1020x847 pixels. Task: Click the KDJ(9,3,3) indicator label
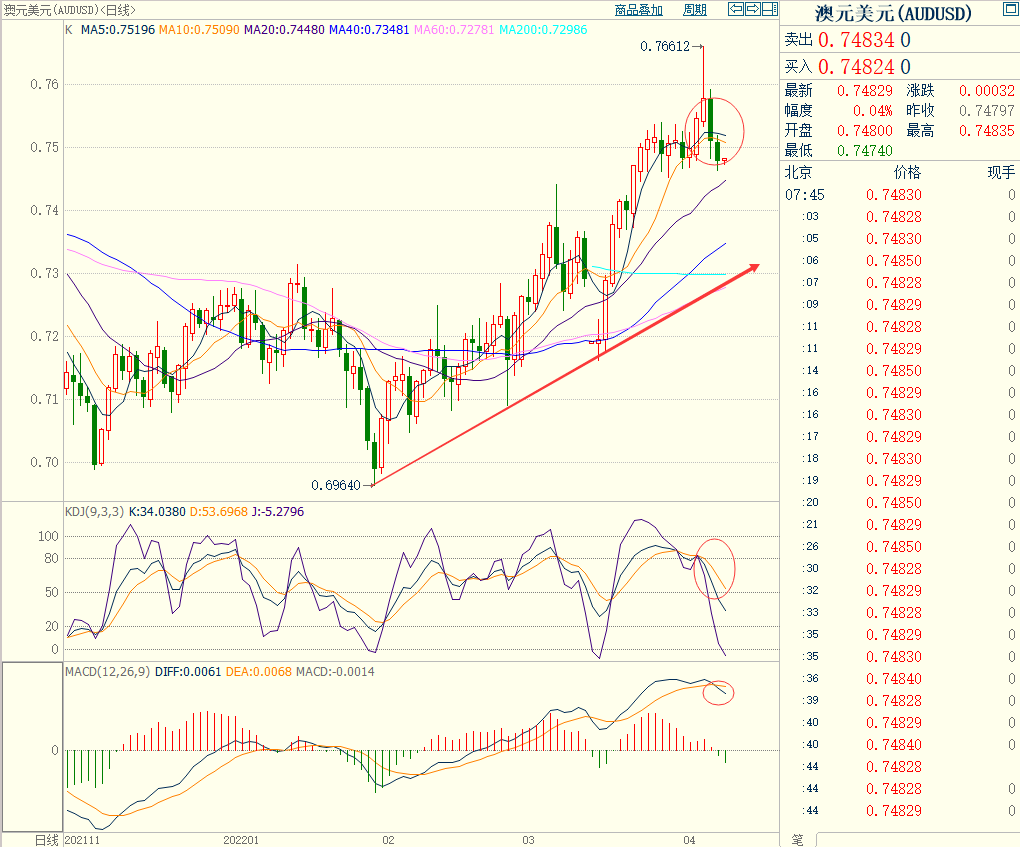point(94,511)
